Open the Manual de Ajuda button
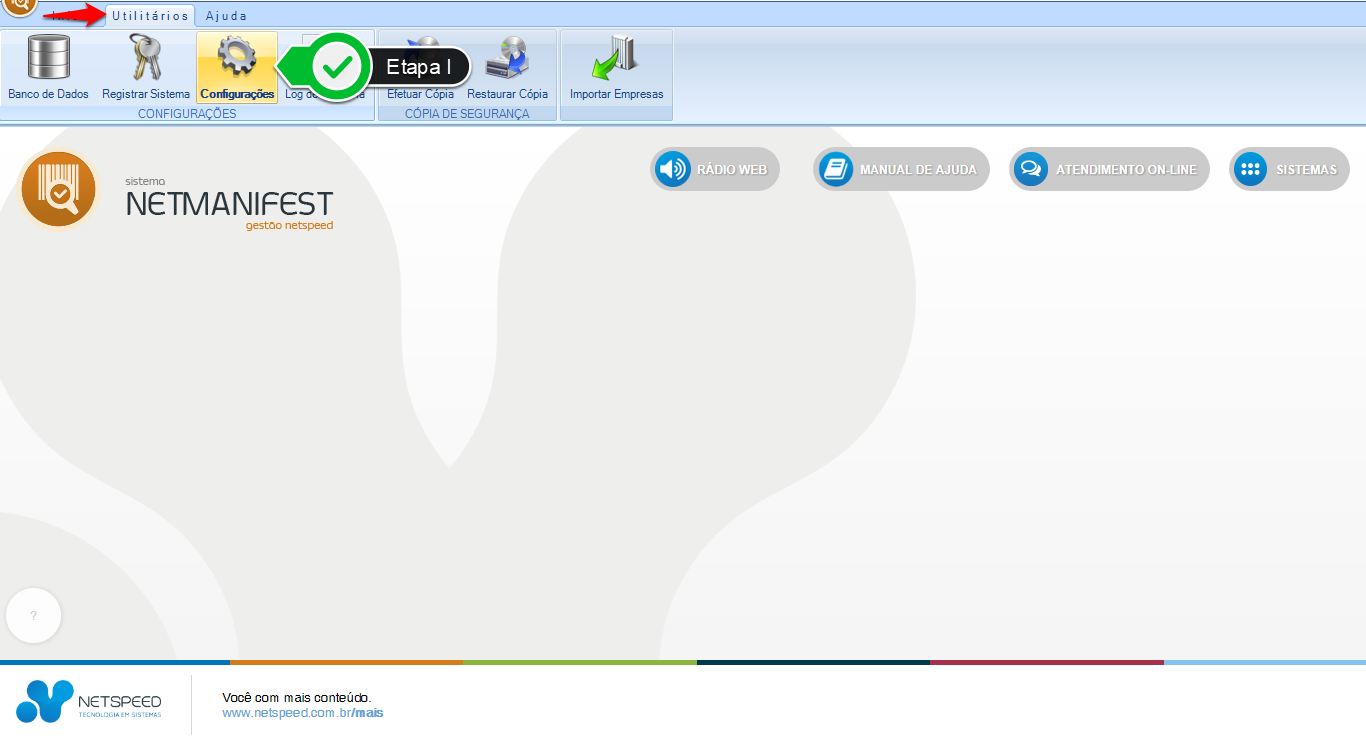The image size is (1366, 743). pos(901,169)
